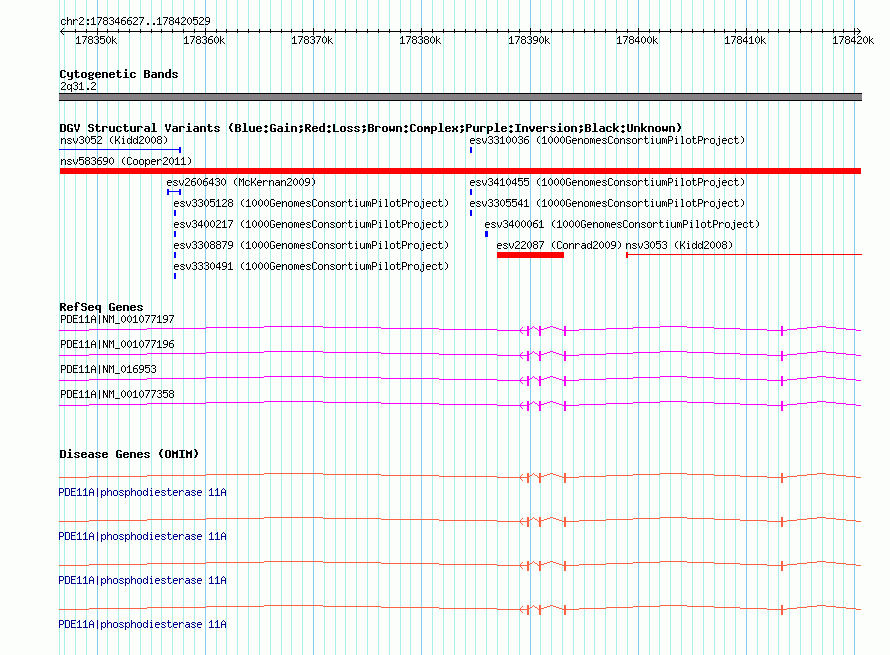Click the magenta NM_001077197 gene line
Image resolution: width=890 pixels, height=655 pixels.
coord(460,329)
